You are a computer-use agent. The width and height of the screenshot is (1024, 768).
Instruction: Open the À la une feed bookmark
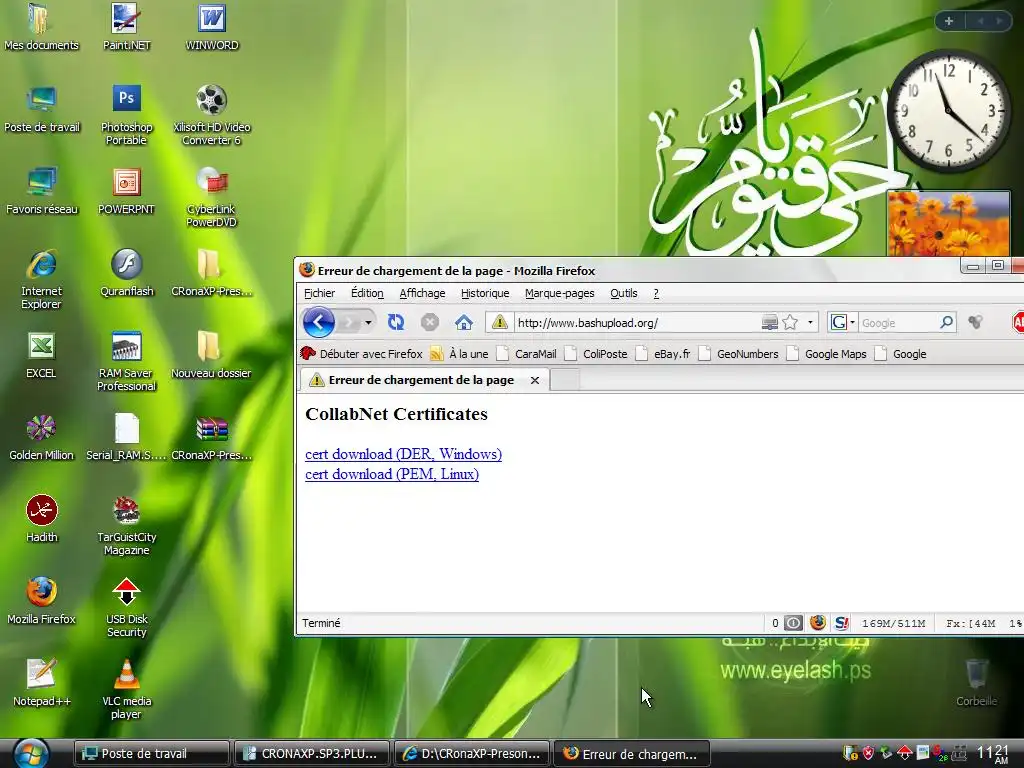(460, 354)
